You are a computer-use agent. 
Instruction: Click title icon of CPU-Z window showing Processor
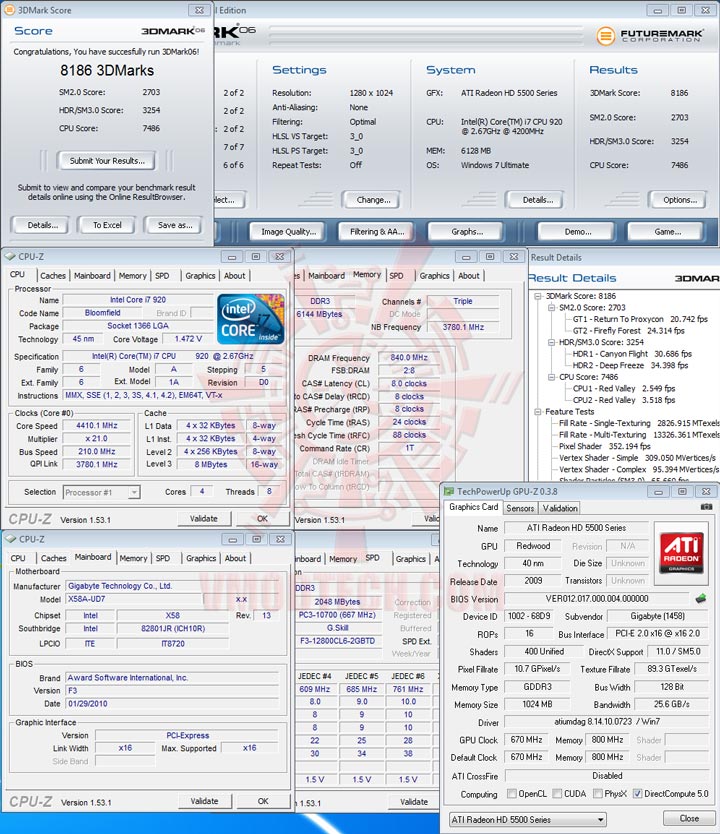click(10, 256)
